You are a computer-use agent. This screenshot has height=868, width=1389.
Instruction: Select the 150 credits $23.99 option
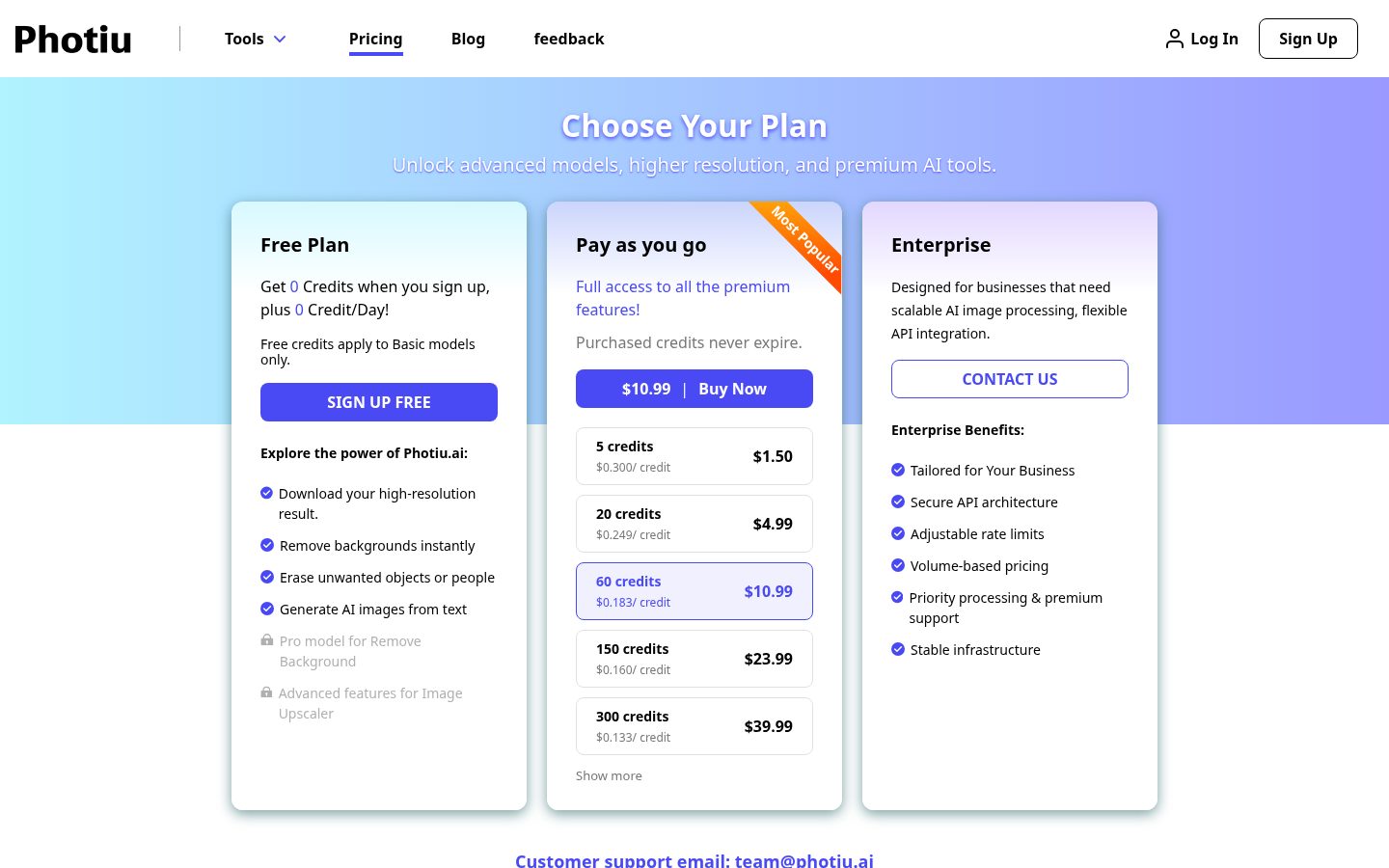[x=694, y=659]
